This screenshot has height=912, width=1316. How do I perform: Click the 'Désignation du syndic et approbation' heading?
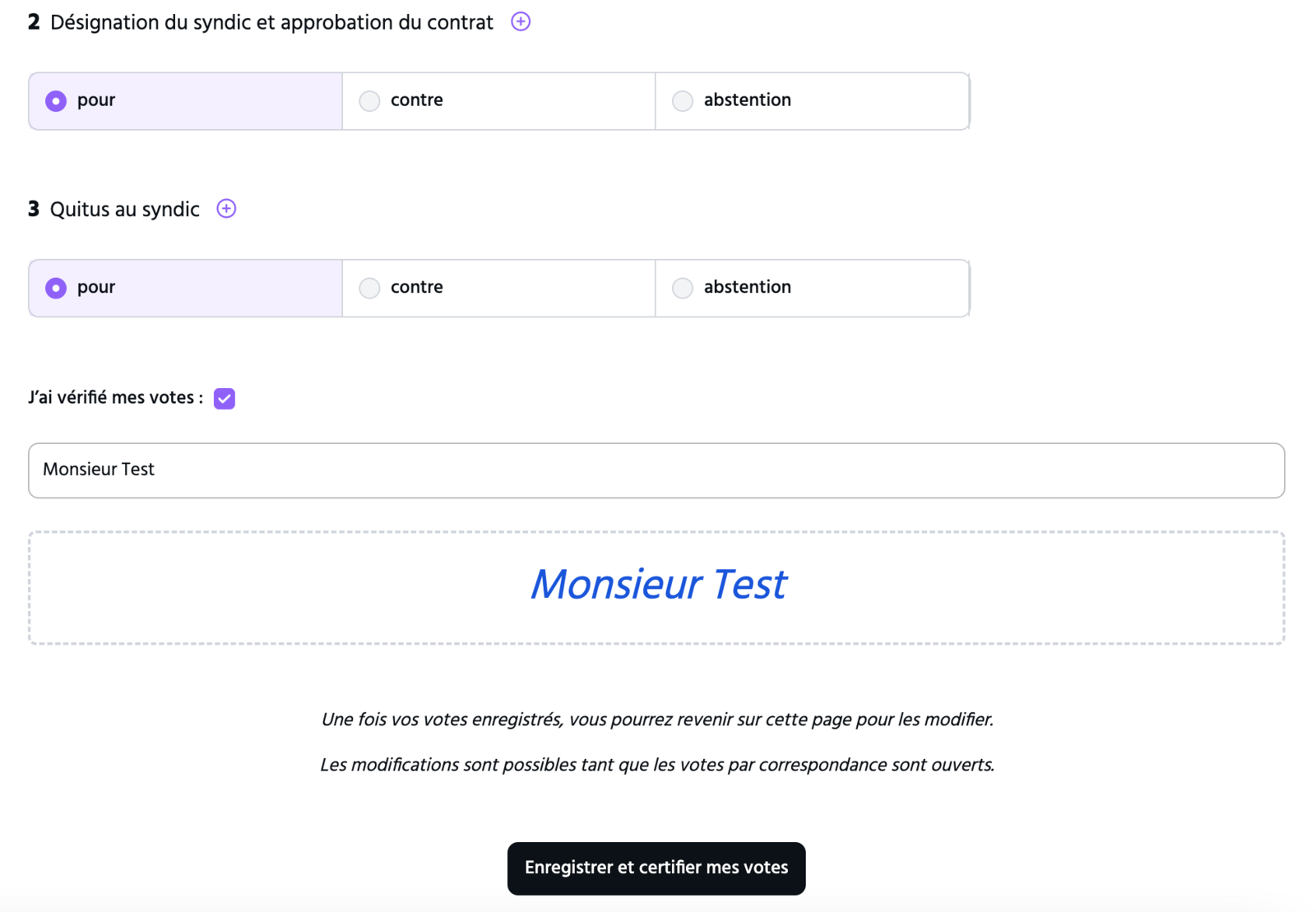[271, 23]
